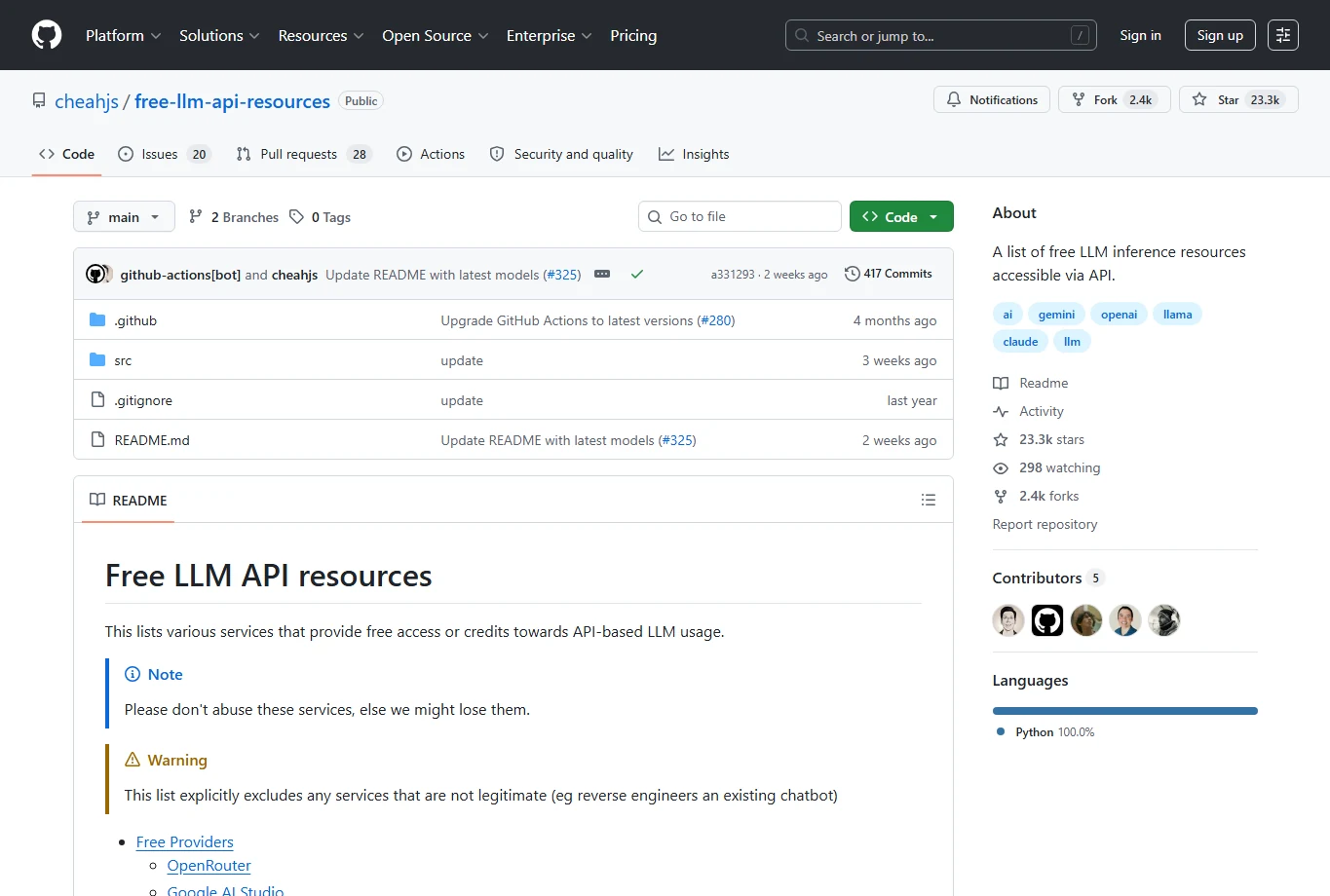Click the eye icon beside 298 watching
Screen dimensions: 1330x896
(1001, 468)
